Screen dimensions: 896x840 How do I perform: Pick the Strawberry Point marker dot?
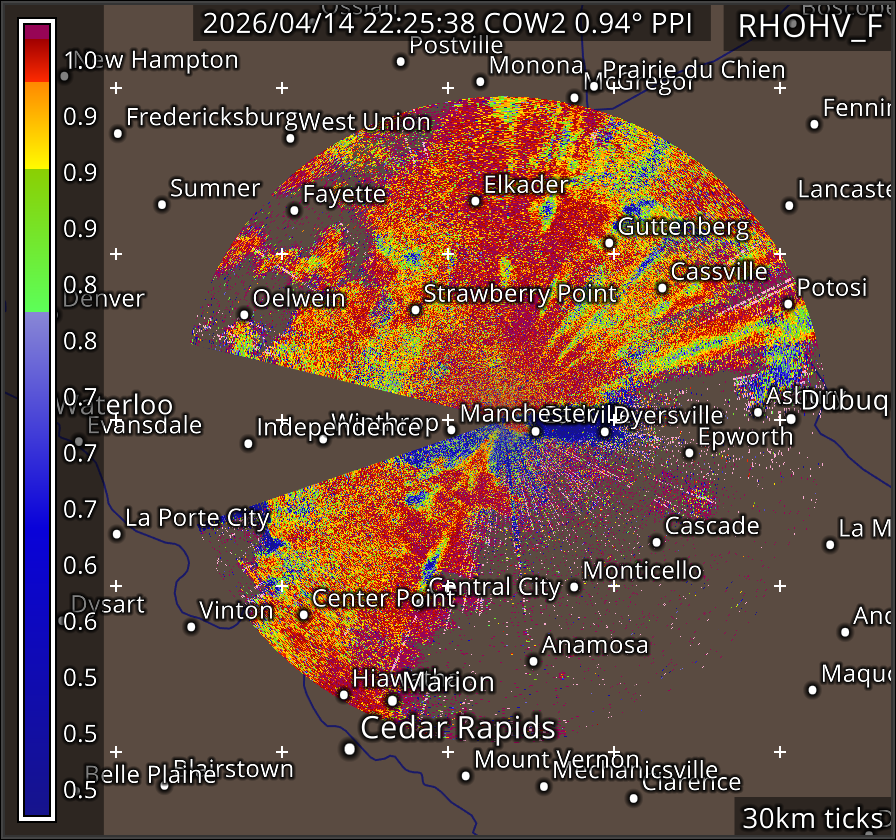415,310
